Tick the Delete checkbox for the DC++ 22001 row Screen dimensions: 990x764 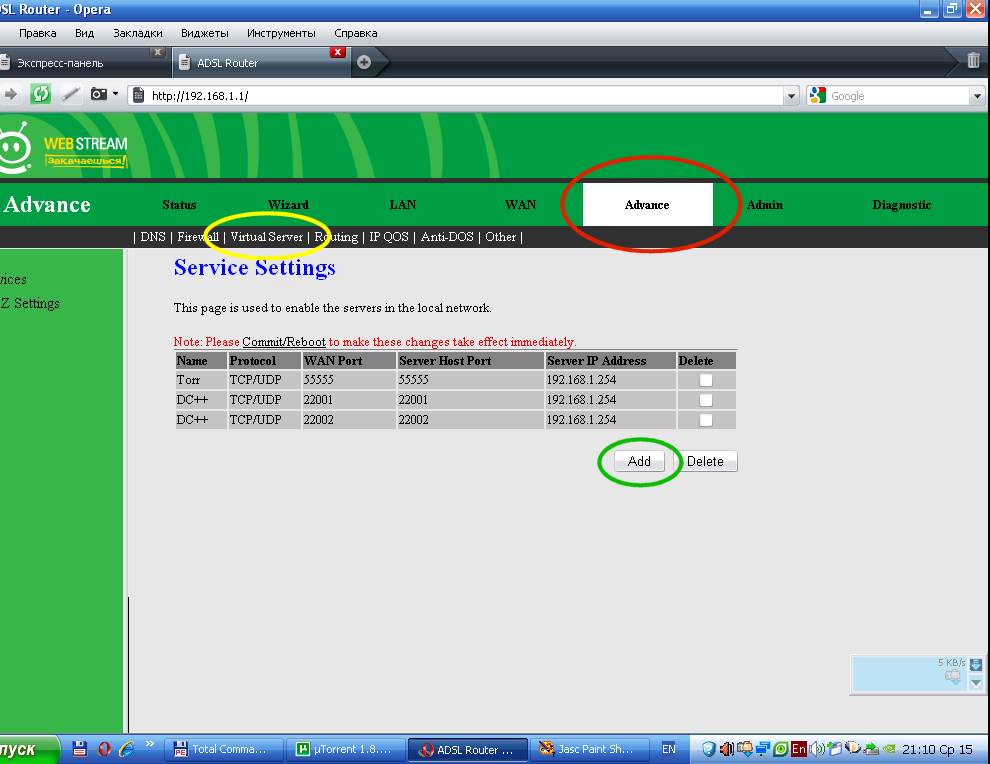[x=706, y=400]
